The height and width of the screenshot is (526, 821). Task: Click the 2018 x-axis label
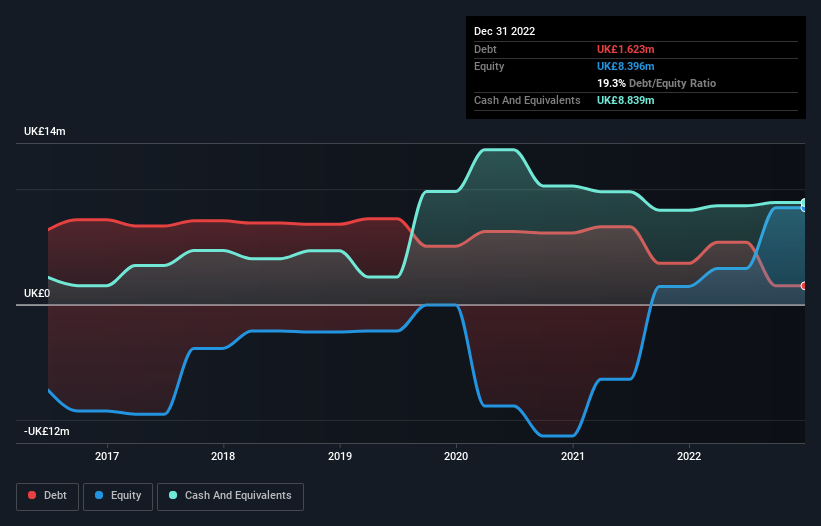223,456
